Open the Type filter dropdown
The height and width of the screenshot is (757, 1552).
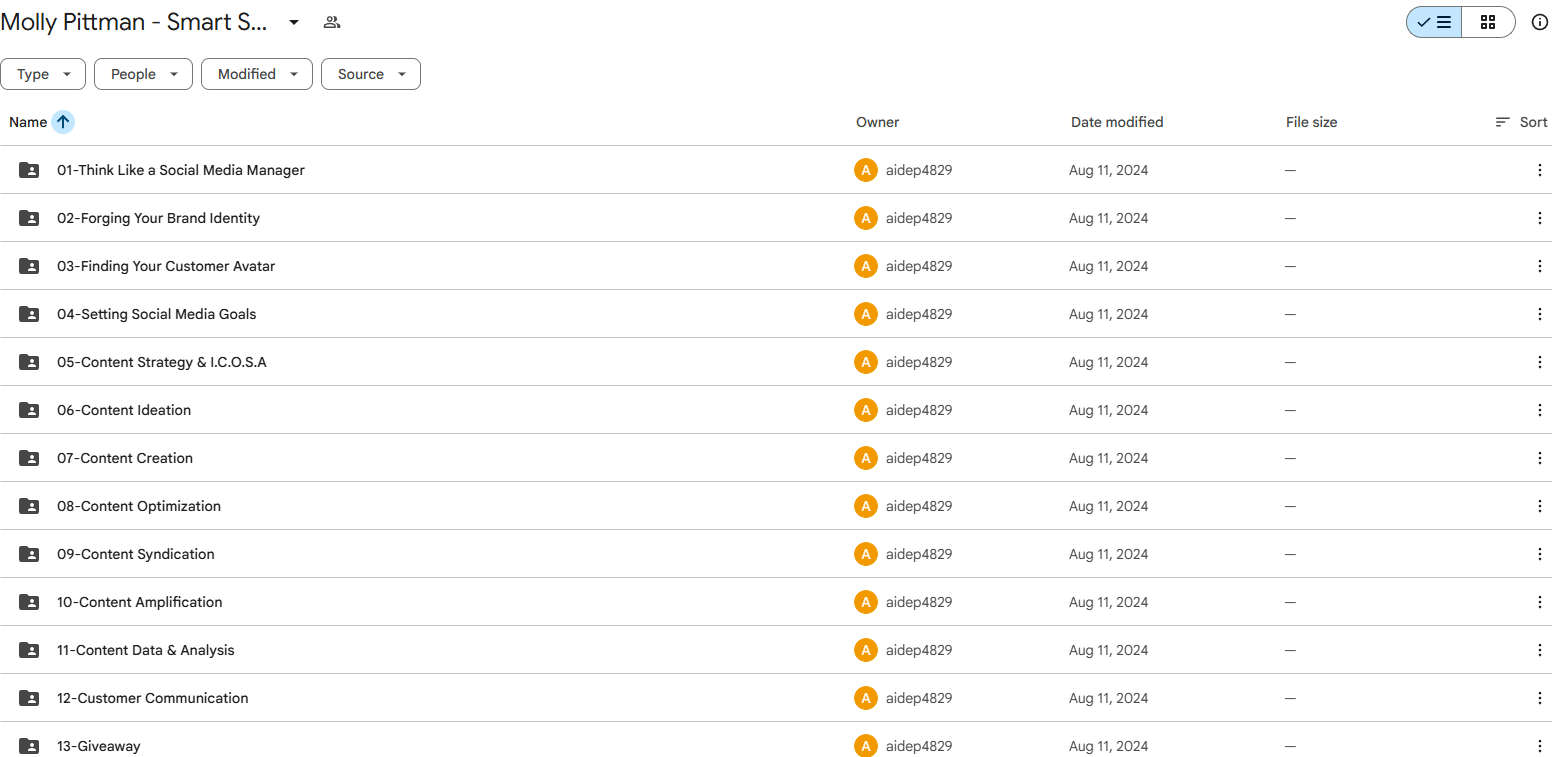[x=43, y=74]
